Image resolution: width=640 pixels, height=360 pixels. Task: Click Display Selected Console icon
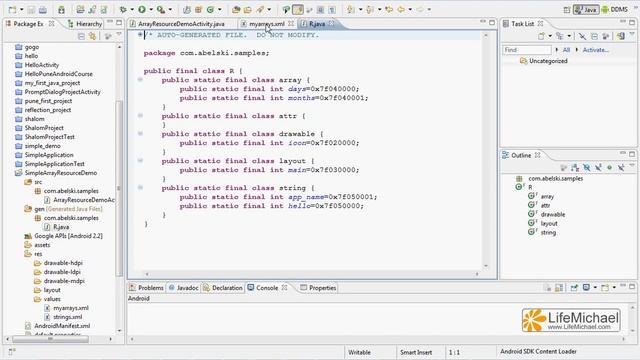(x=586, y=288)
